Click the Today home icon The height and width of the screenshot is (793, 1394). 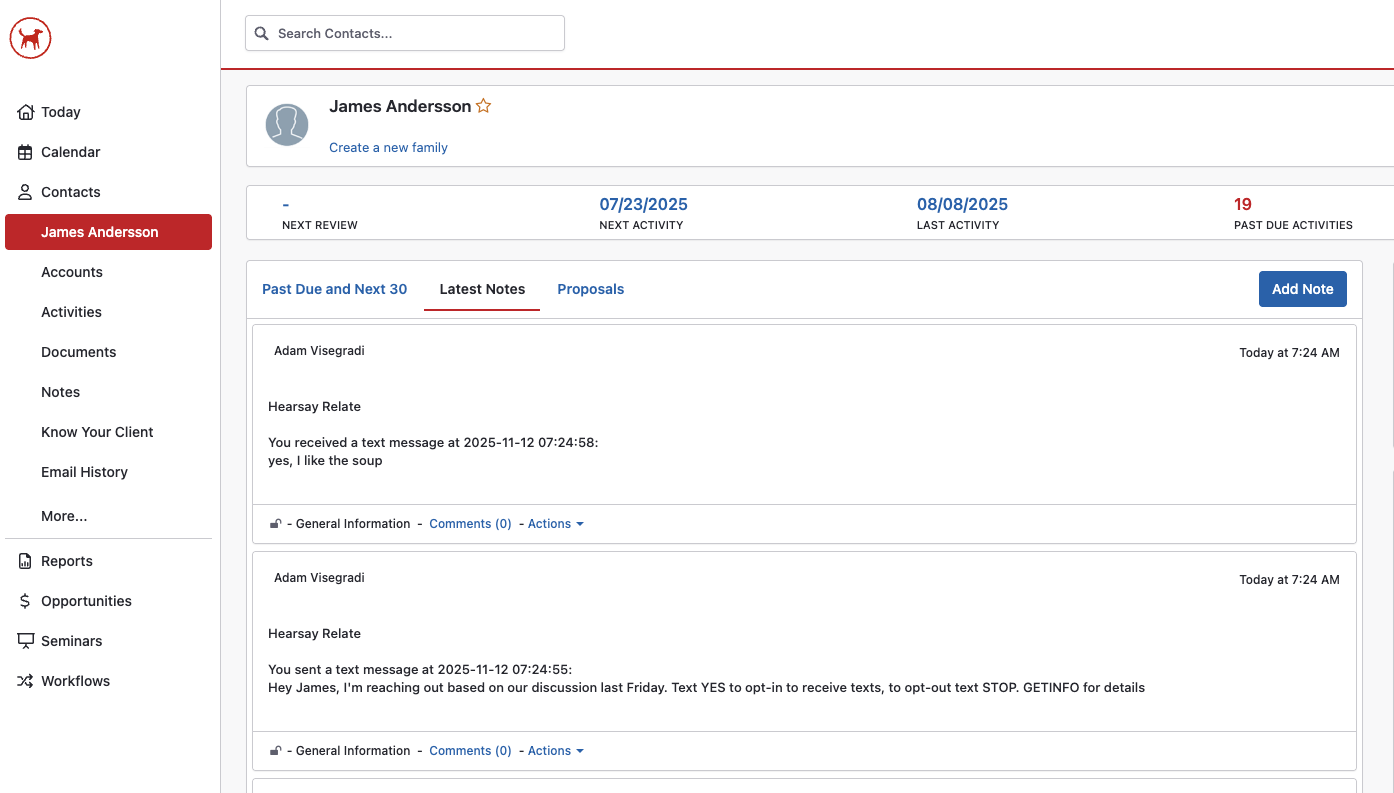pyautogui.click(x=25, y=112)
